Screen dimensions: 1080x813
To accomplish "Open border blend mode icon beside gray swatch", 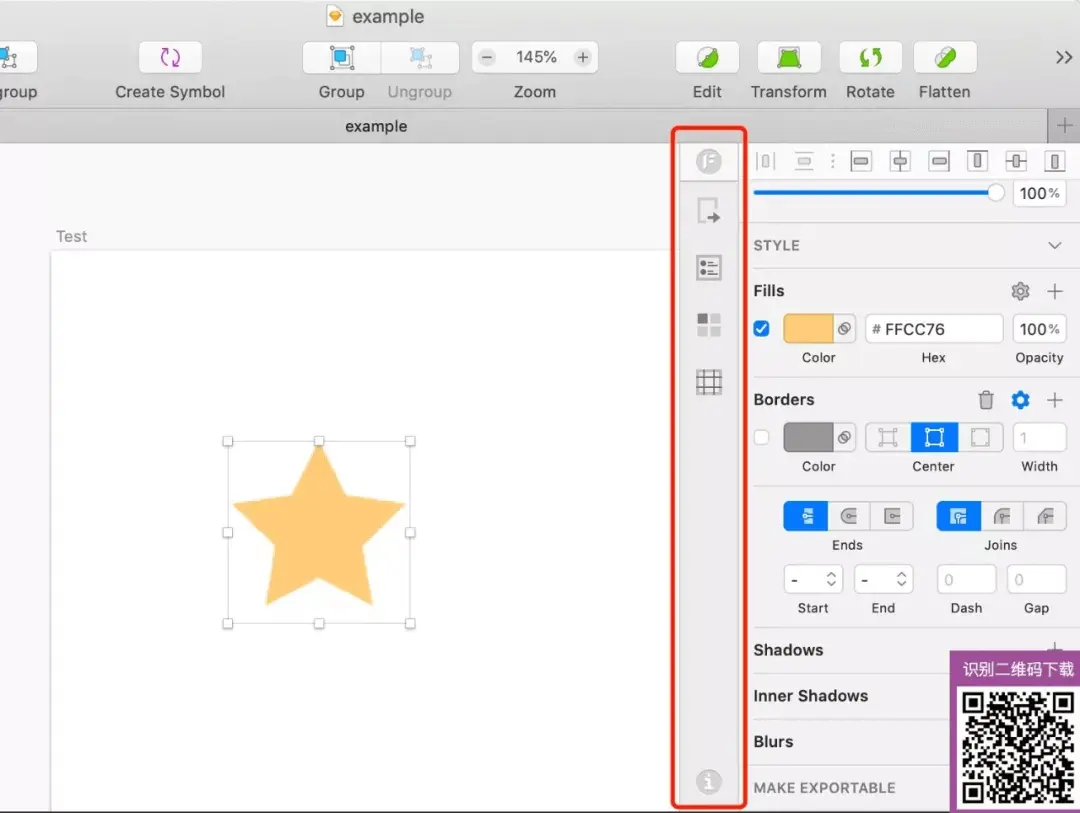I will click(x=844, y=438).
